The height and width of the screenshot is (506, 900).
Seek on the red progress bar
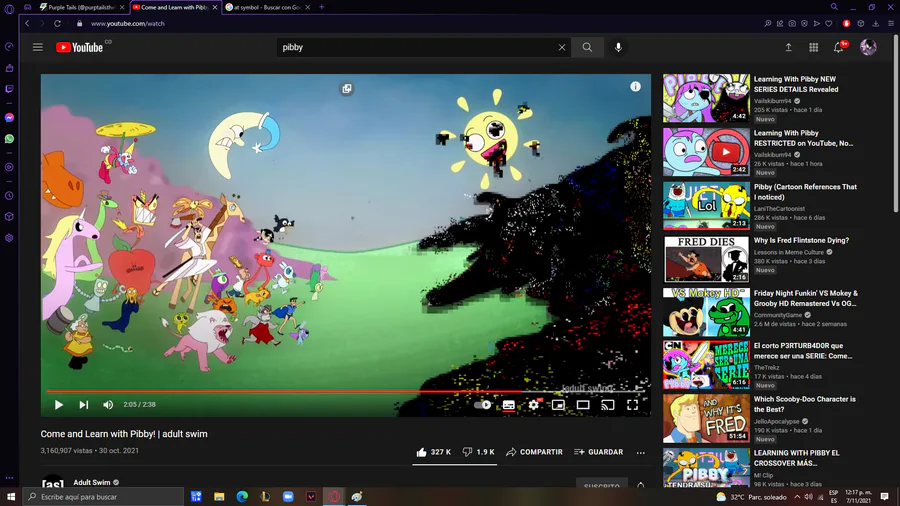click(346, 391)
